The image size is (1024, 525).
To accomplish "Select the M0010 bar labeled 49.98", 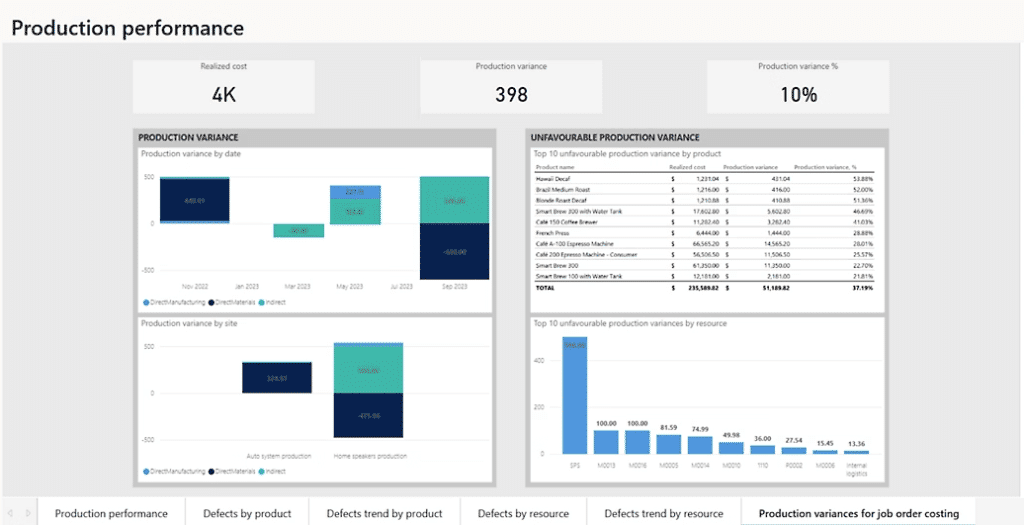I will [x=731, y=448].
